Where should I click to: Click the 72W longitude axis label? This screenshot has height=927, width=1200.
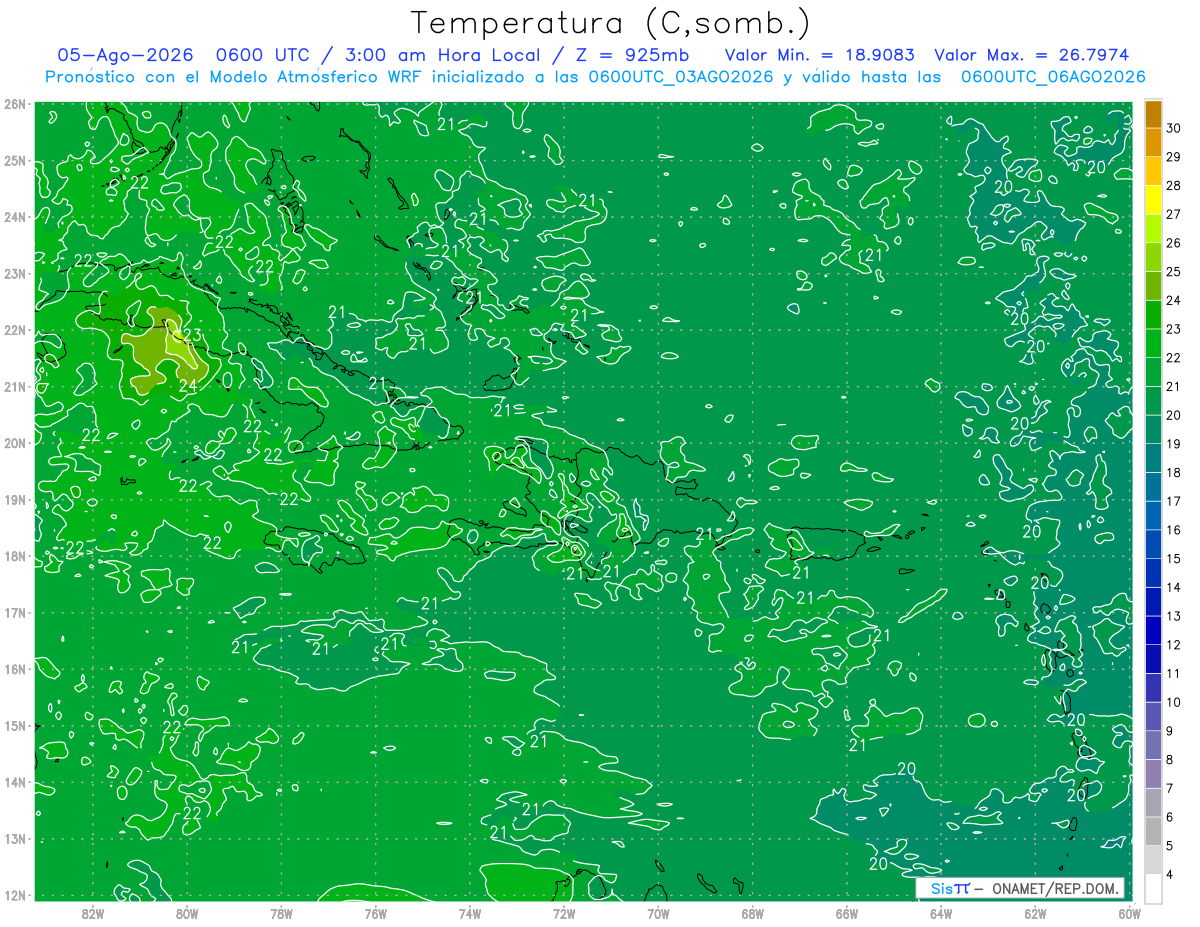[x=564, y=913]
